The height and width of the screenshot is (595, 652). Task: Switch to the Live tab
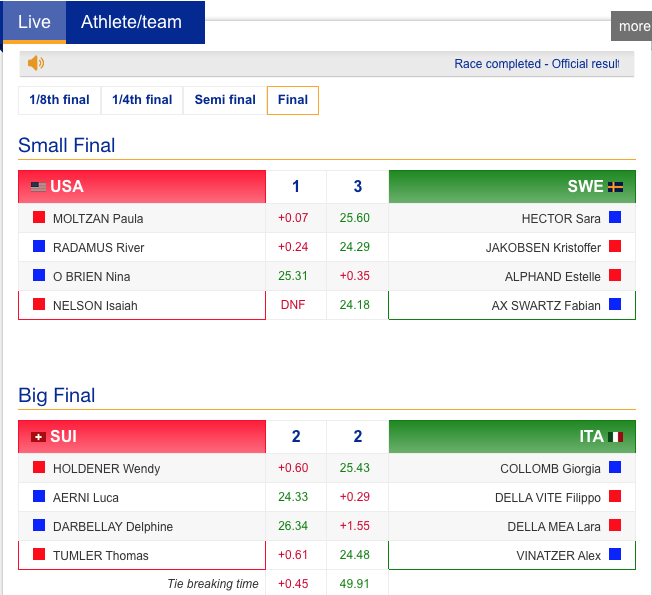pos(34,22)
